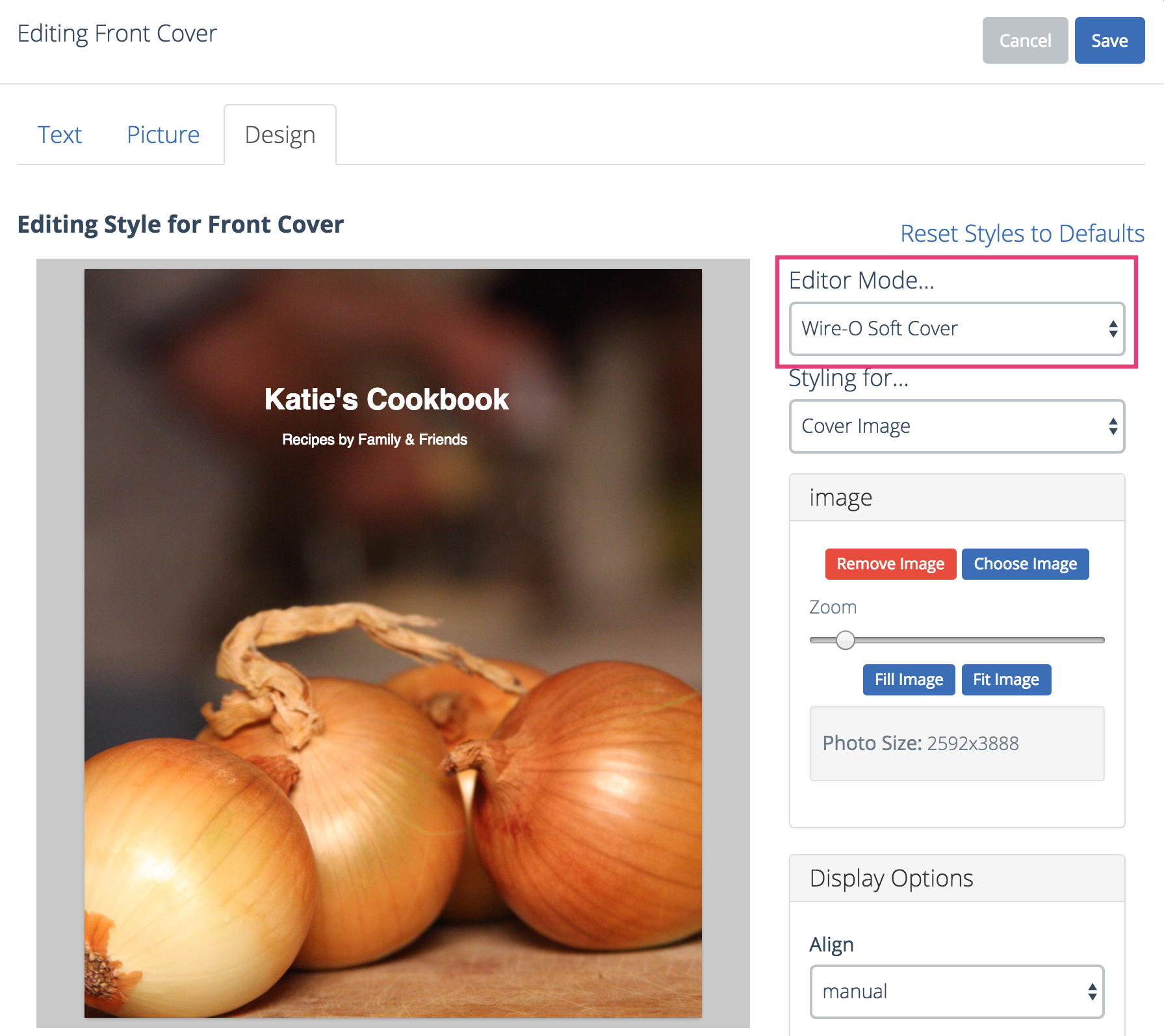Click the Fill Image button

[x=909, y=680]
